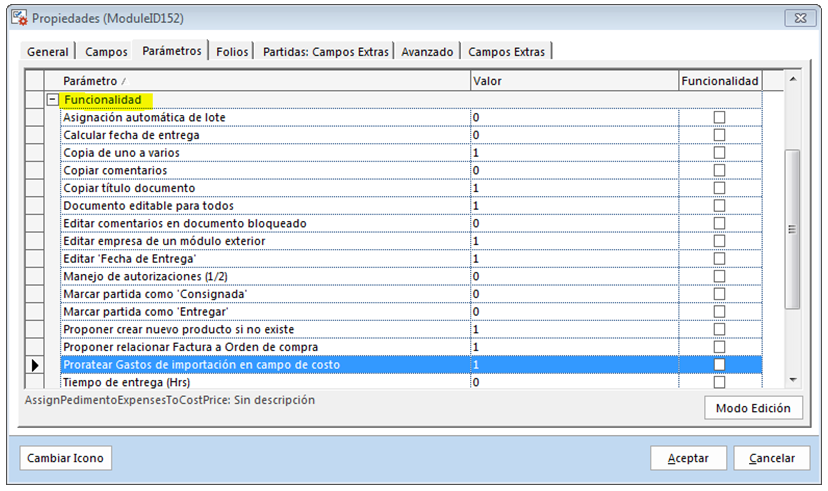Click the current-row arrow indicator
The height and width of the screenshot is (491, 828).
[35, 365]
